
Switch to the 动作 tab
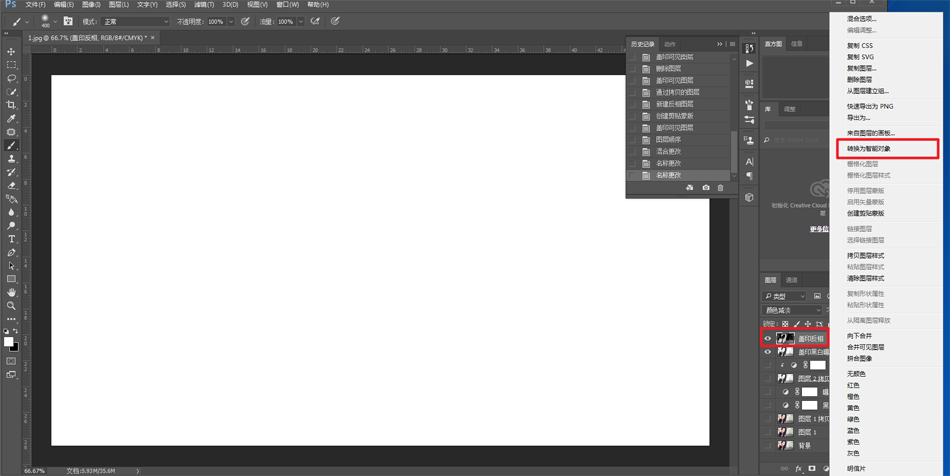coord(670,44)
